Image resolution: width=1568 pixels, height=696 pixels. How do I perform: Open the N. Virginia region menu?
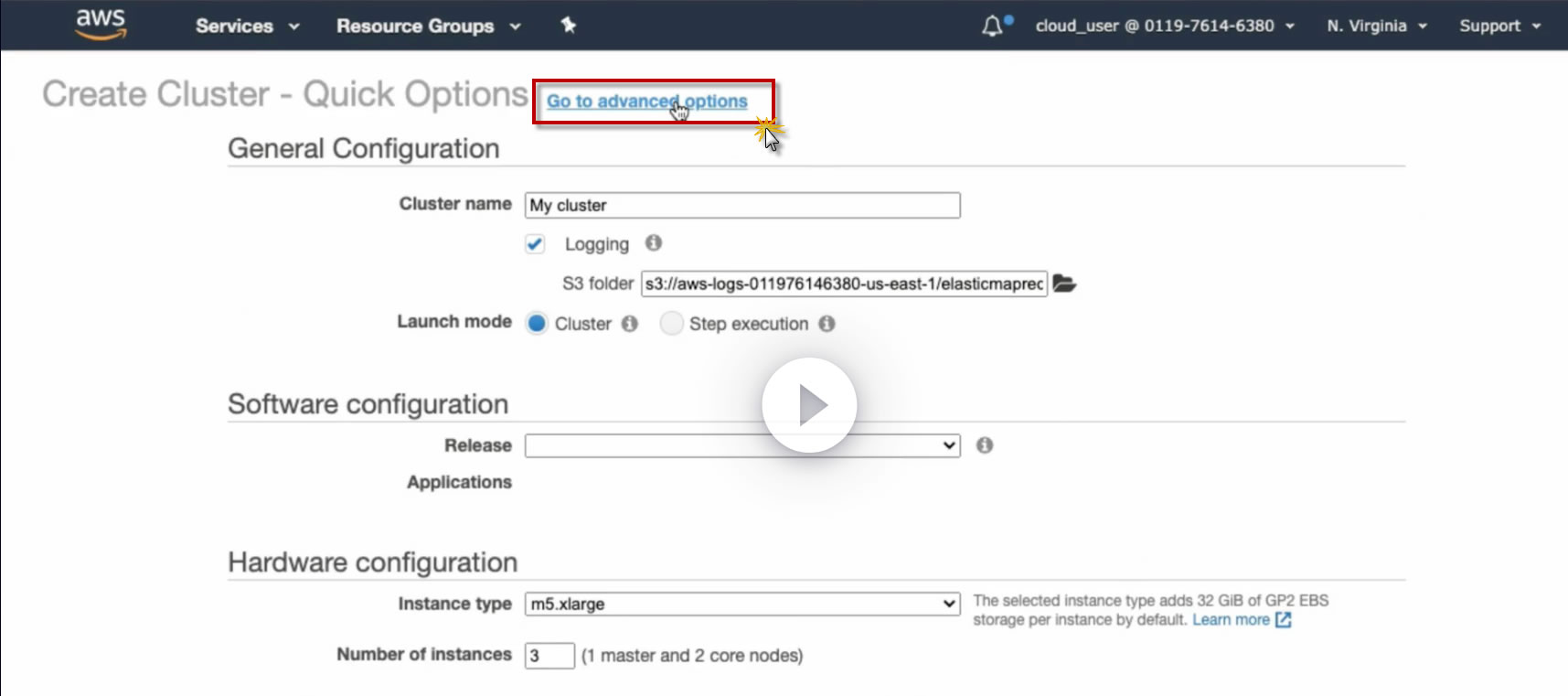click(x=1377, y=26)
